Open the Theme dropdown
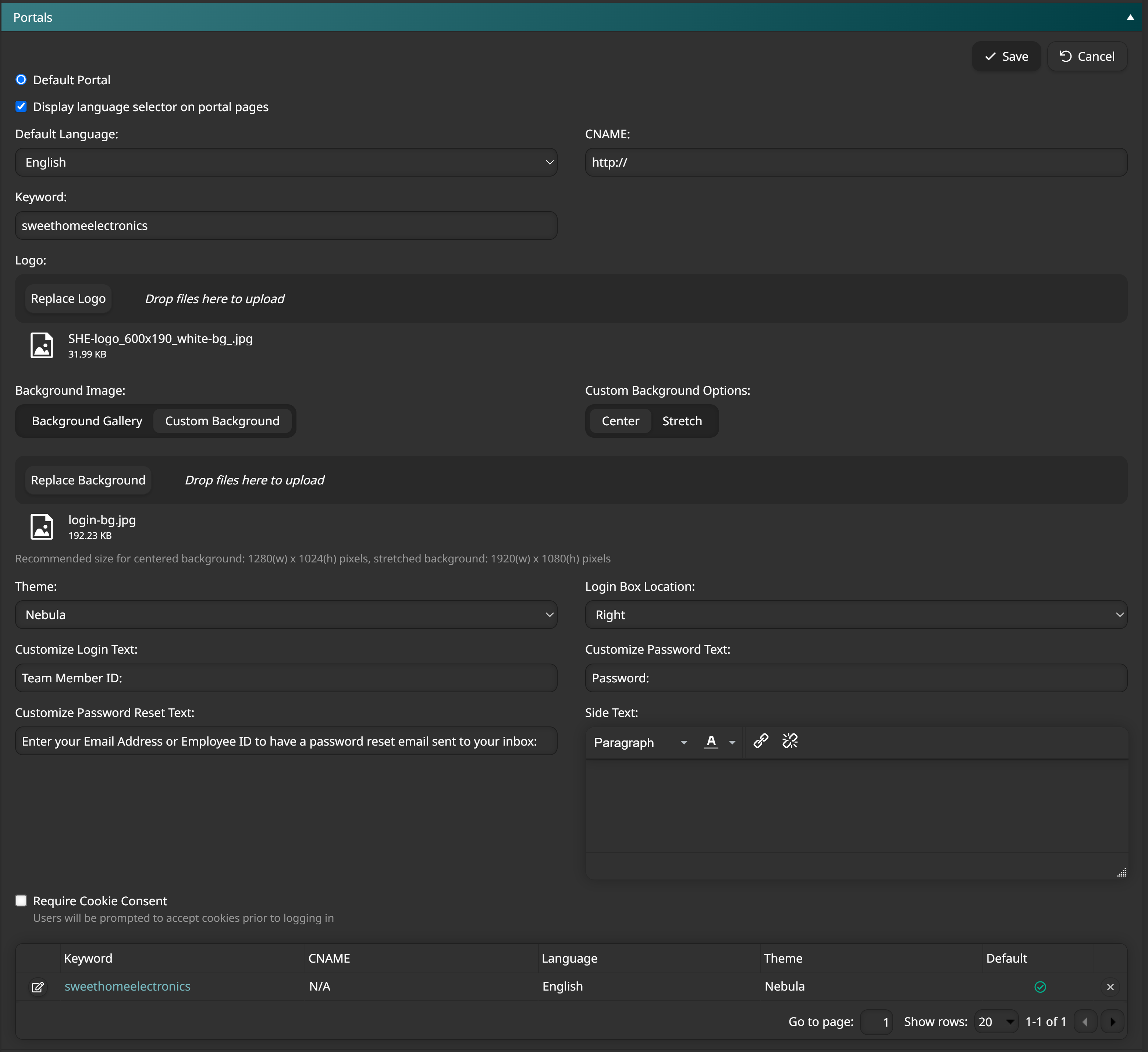This screenshot has width=1148, height=1052. coord(286,615)
